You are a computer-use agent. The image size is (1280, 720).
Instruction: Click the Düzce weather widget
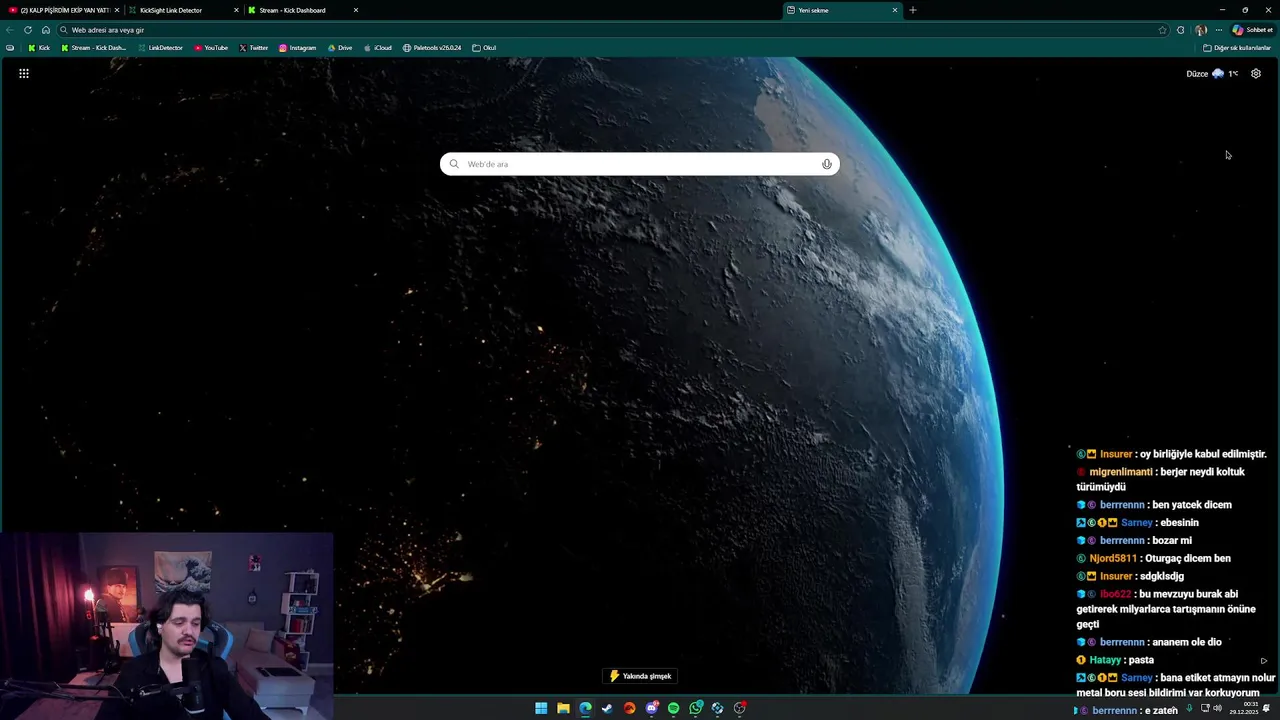1212,73
